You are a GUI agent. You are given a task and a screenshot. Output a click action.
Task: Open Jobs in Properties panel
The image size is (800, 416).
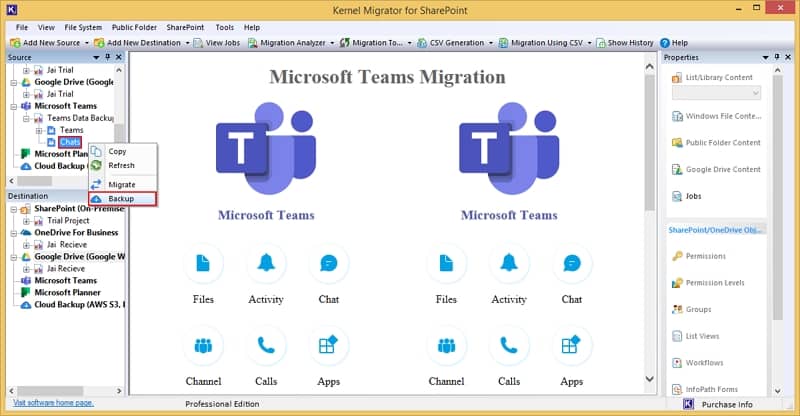pyautogui.click(x=687, y=196)
